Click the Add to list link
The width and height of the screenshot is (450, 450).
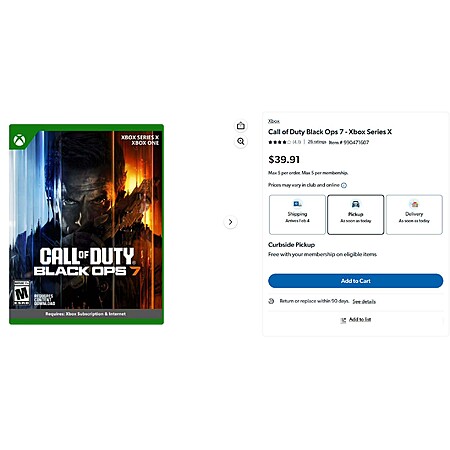click(360, 319)
